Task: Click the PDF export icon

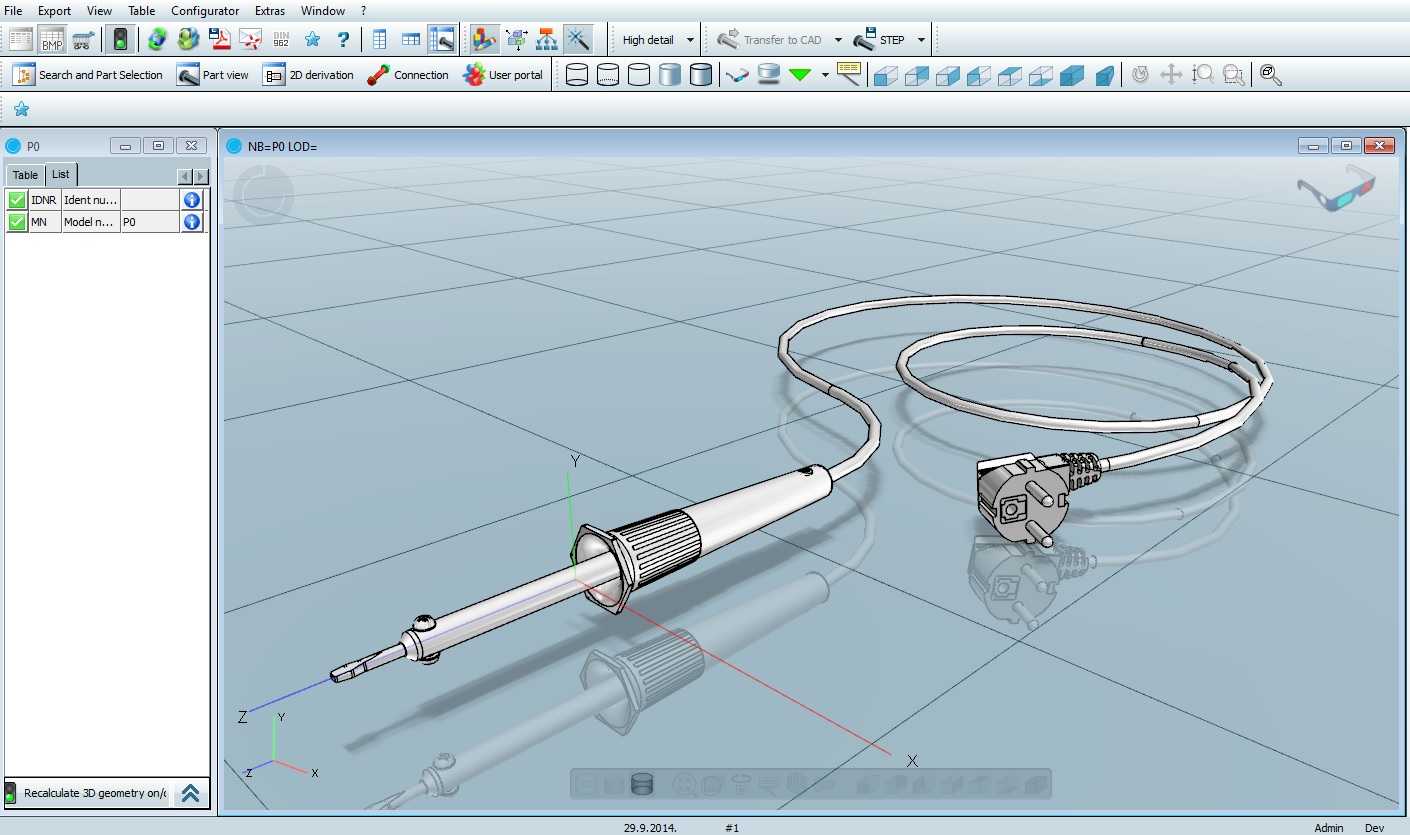Action: pos(219,40)
